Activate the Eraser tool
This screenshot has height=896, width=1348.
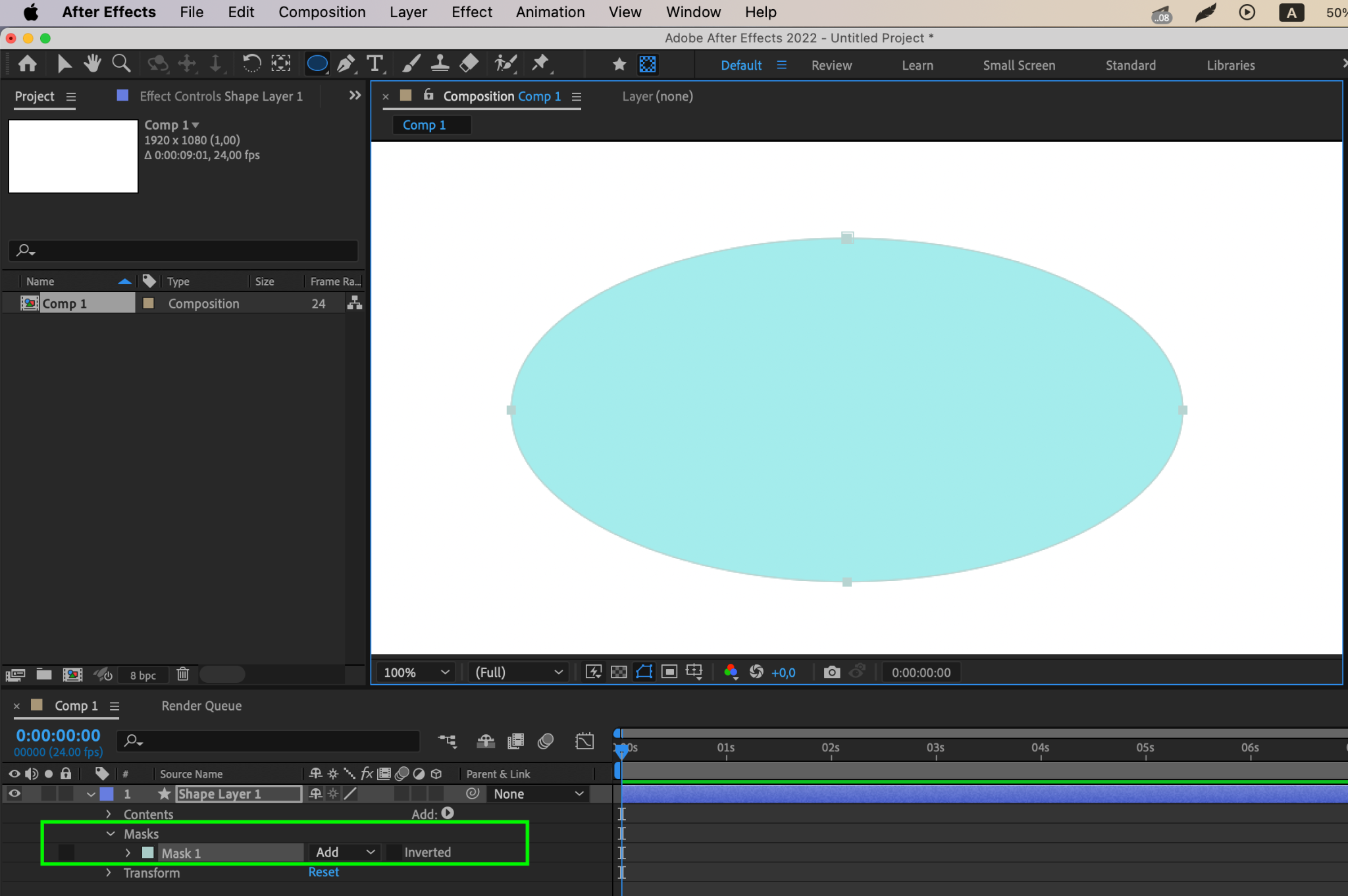click(x=469, y=64)
